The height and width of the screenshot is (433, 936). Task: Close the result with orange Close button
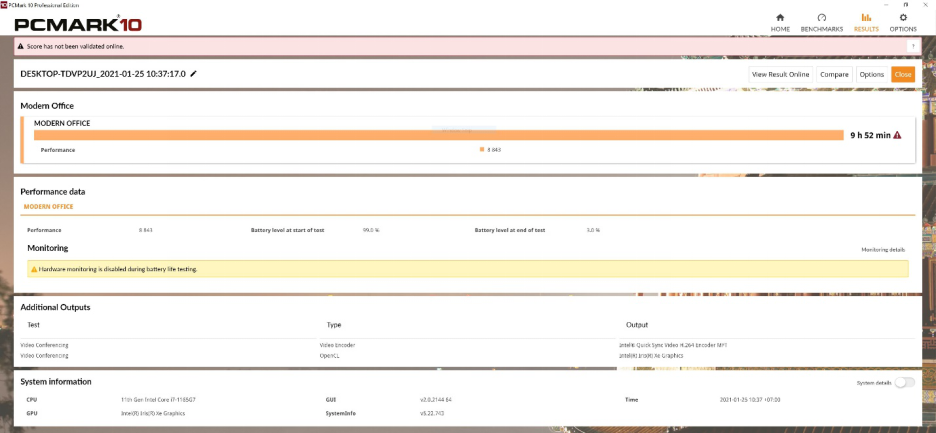click(x=903, y=75)
